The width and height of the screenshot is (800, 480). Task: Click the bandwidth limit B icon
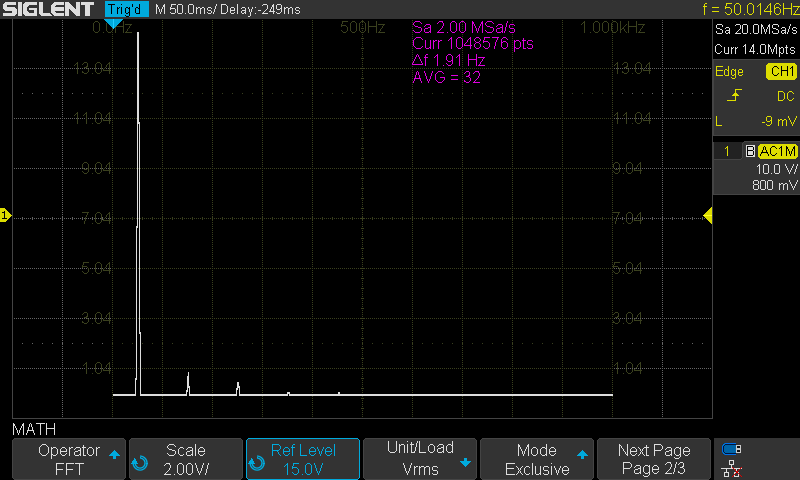coord(750,151)
